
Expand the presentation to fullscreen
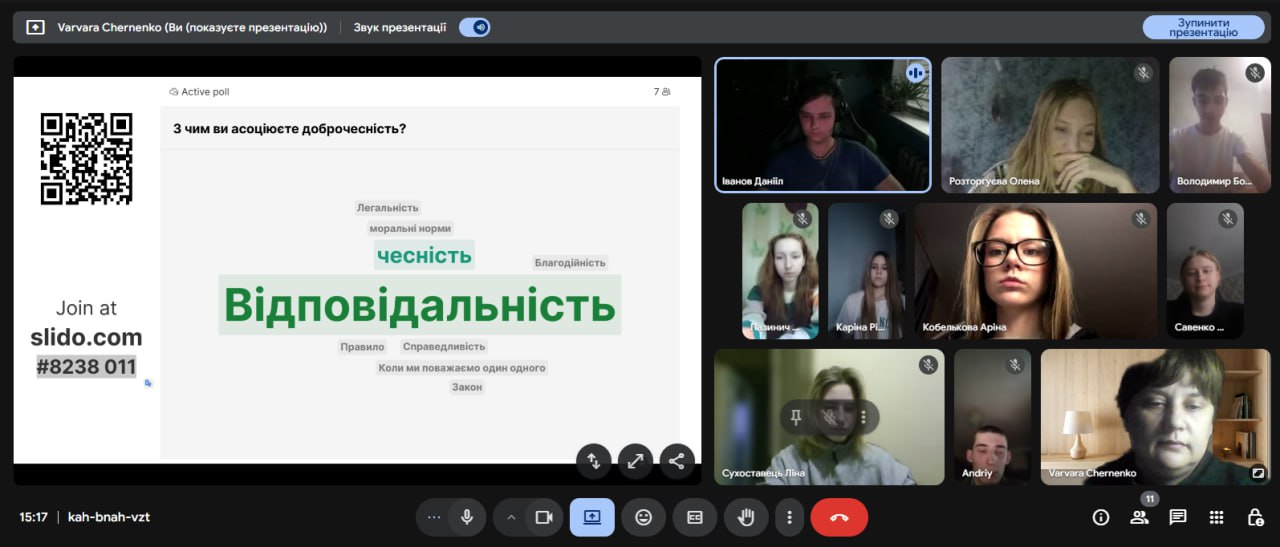pos(635,461)
